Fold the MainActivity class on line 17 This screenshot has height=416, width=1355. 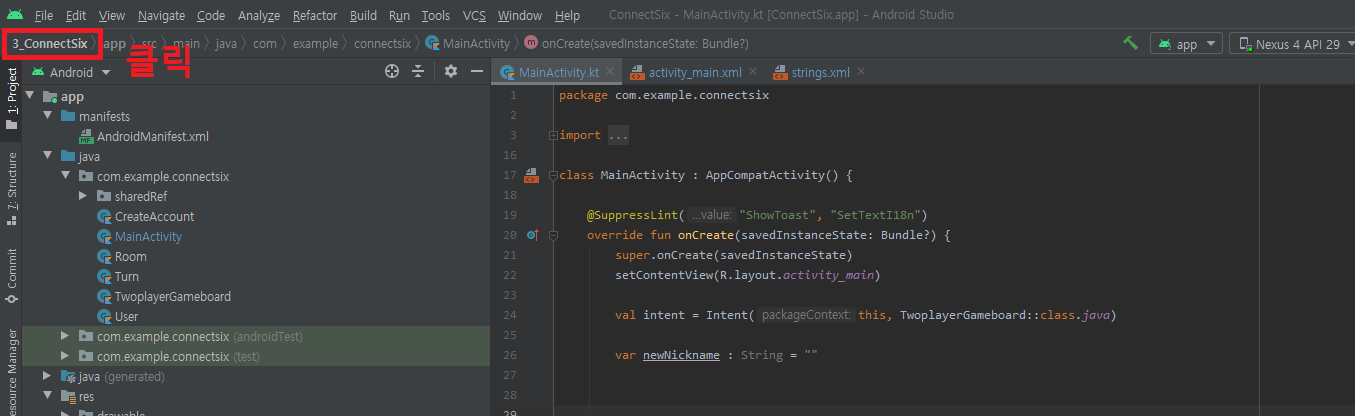553,175
